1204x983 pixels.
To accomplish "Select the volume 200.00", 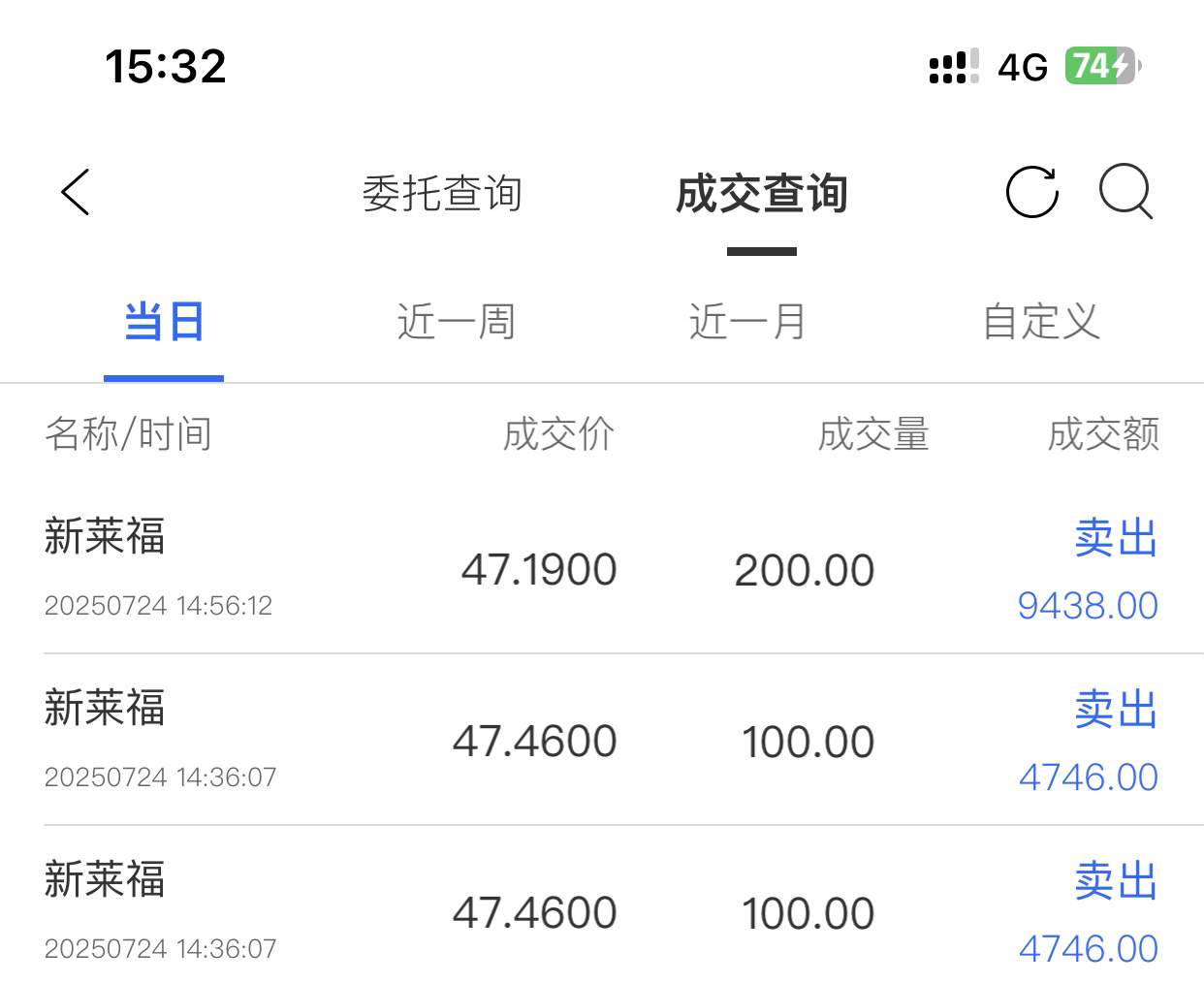I will pyautogui.click(x=805, y=570).
